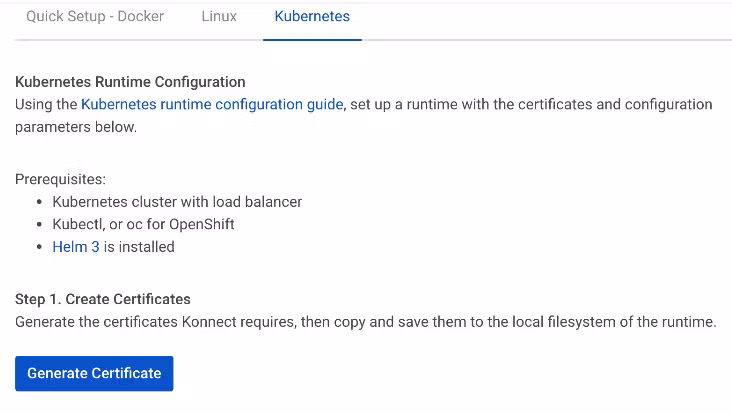Screen dimensions: 732x414
Task: Open the Linux tab
Action: click(x=219, y=17)
